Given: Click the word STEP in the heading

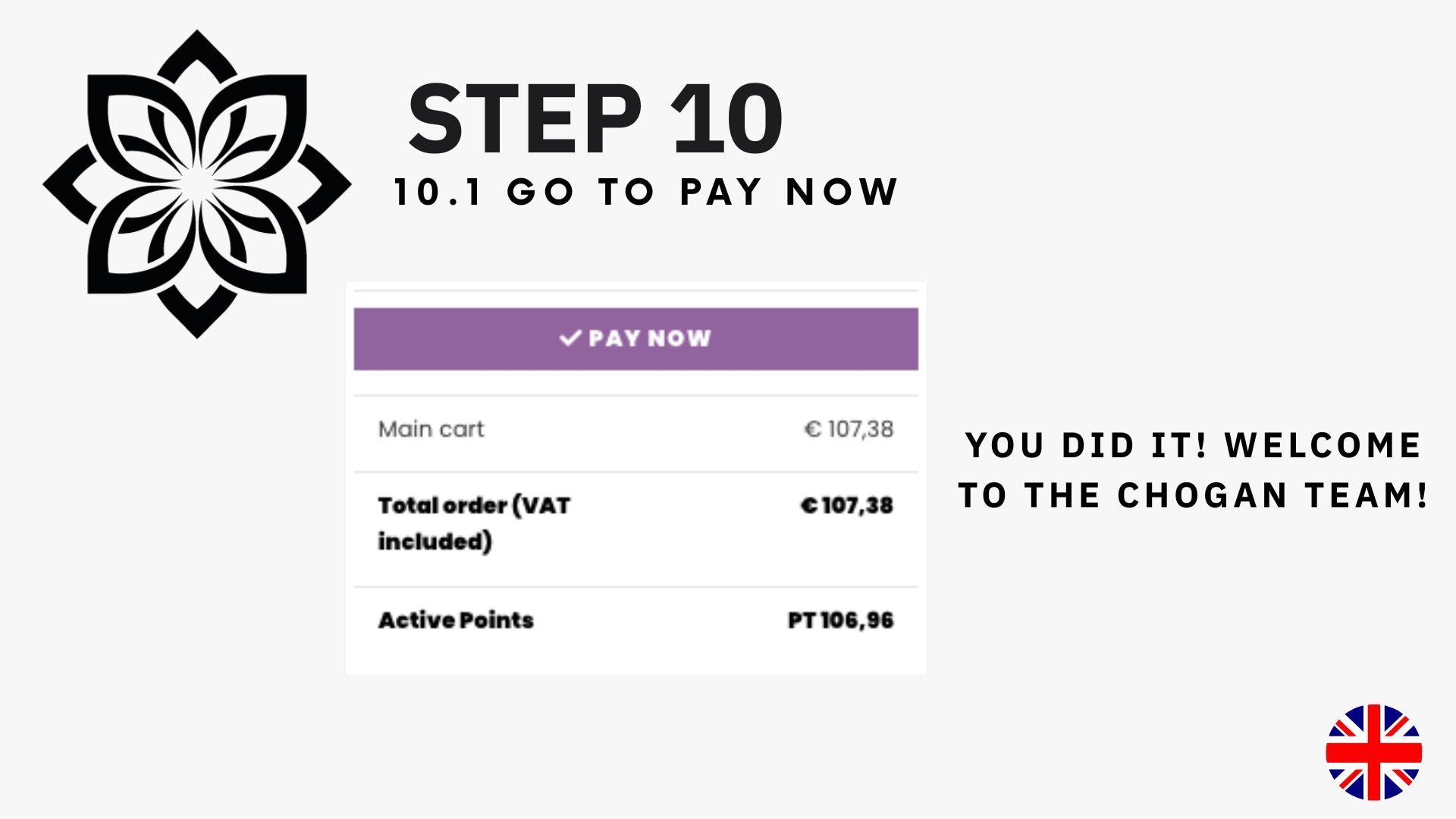Looking at the screenshot, I should (x=525, y=120).
